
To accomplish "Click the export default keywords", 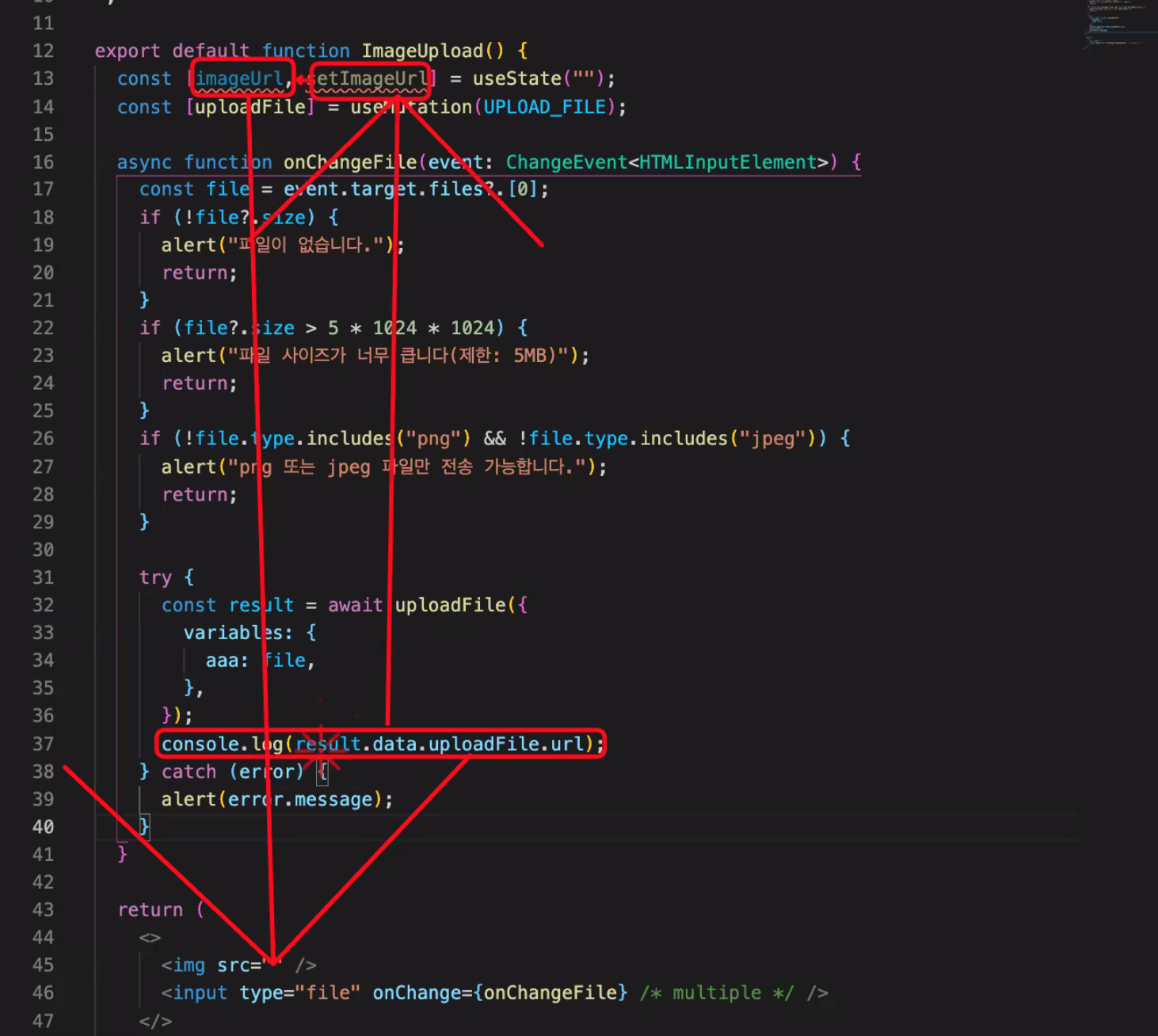I will pyautogui.click(x=172, y=51).
